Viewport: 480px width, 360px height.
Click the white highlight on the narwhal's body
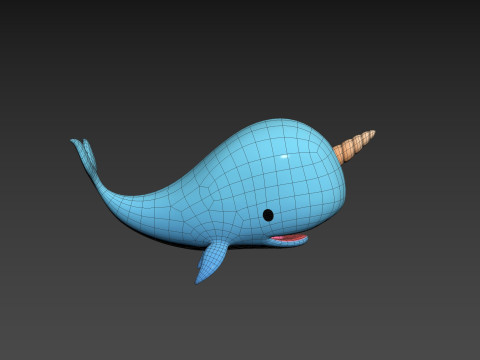click(284, 157)
